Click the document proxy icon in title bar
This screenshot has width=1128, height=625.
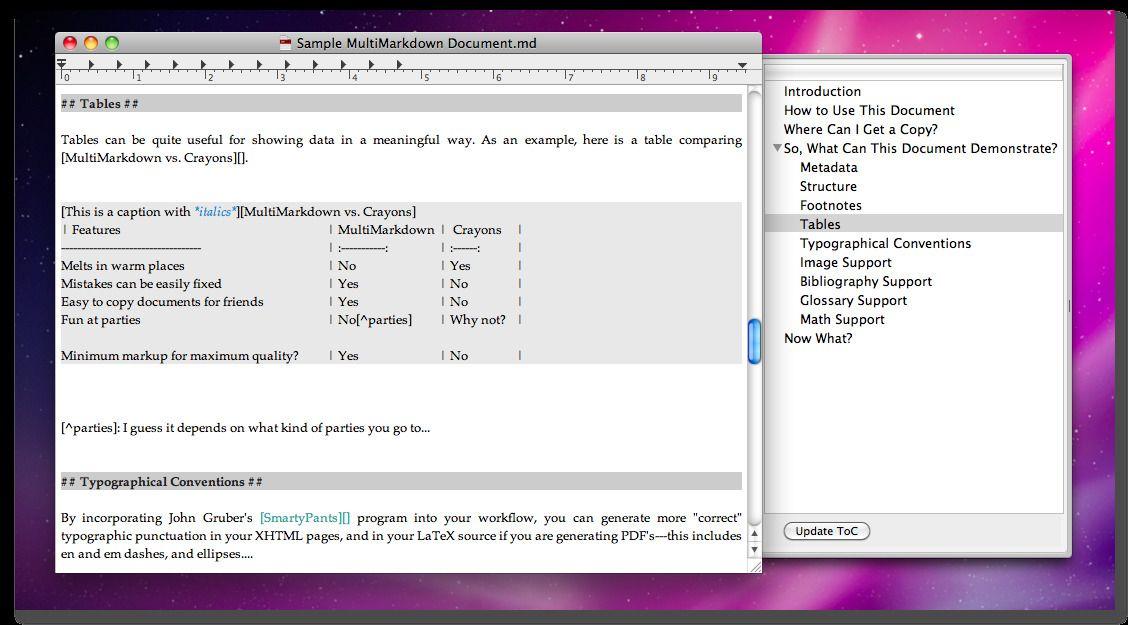coord(286,43)
